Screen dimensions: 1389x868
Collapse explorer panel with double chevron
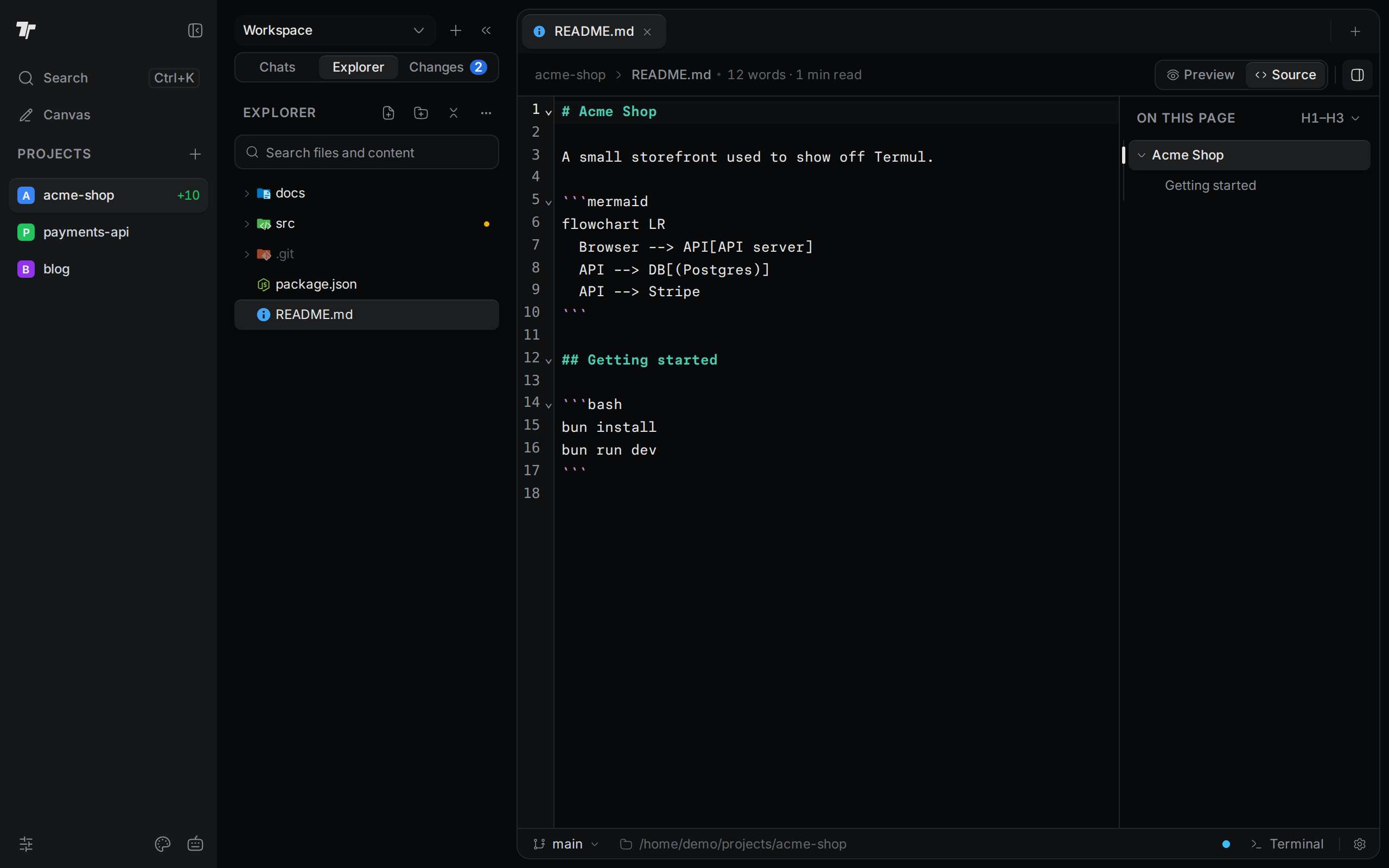(x=486, y=30)
